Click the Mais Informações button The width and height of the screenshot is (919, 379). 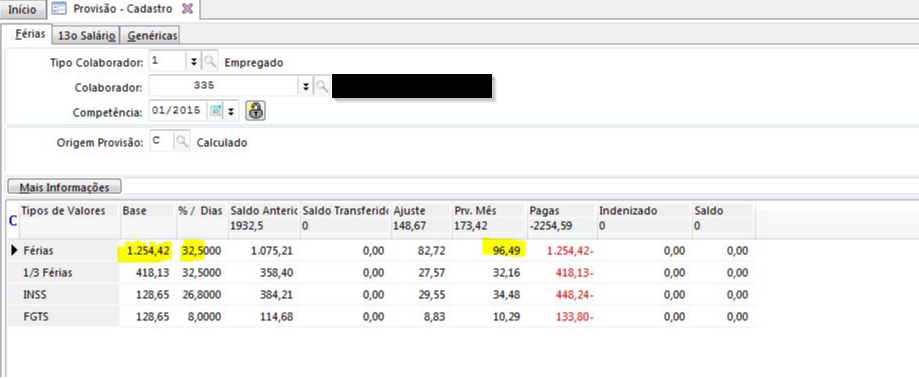coord(64,187)
